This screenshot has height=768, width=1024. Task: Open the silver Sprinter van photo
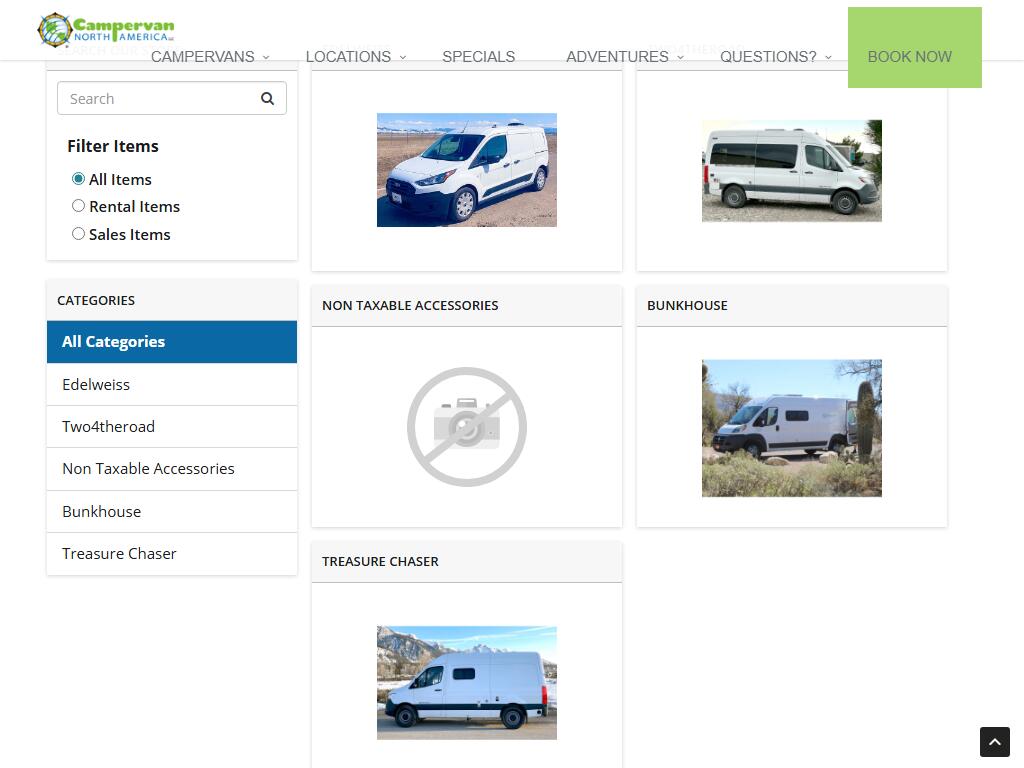[791, 171]
